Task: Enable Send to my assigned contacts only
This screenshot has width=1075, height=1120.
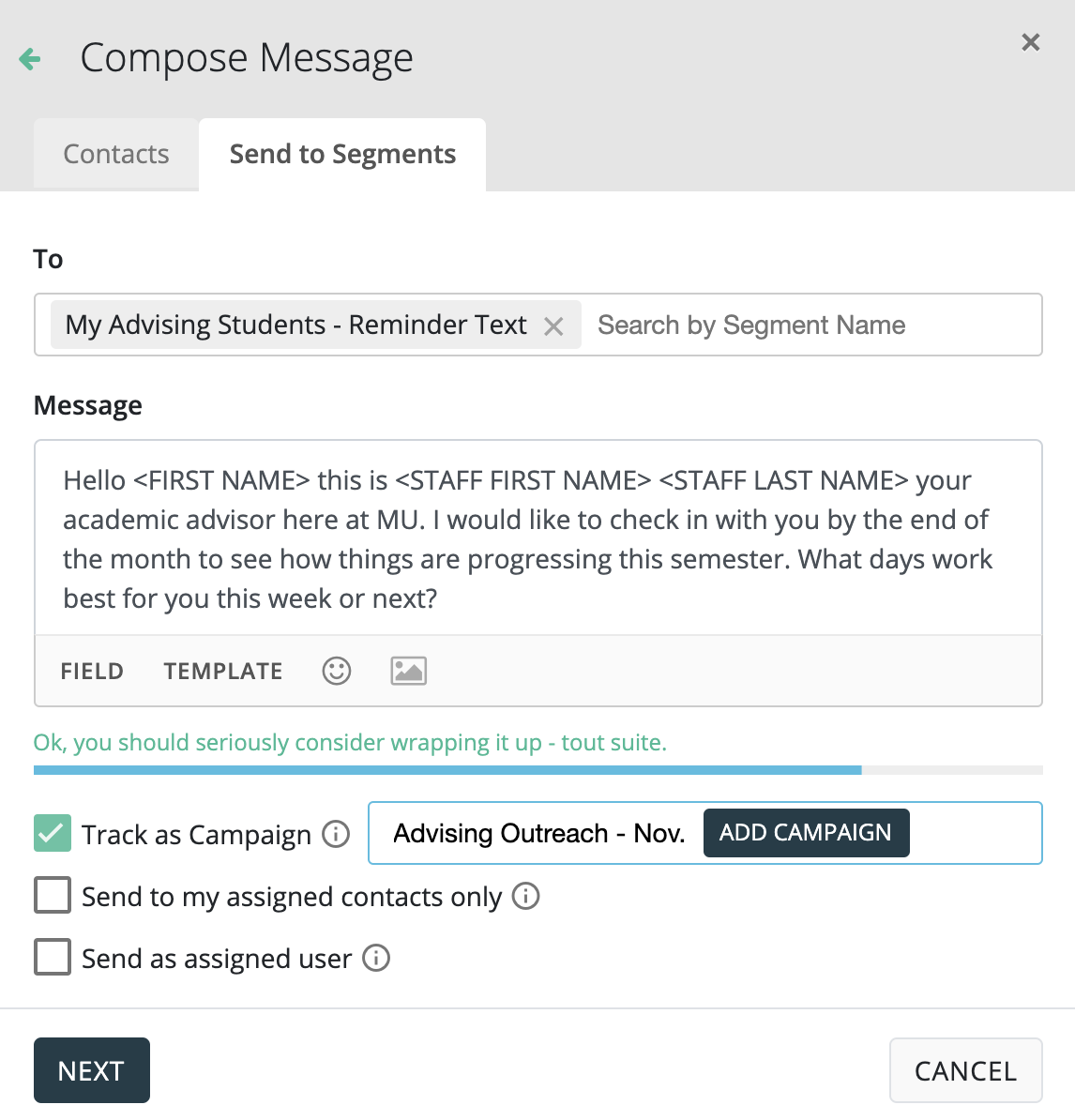Action: point(53,895)
